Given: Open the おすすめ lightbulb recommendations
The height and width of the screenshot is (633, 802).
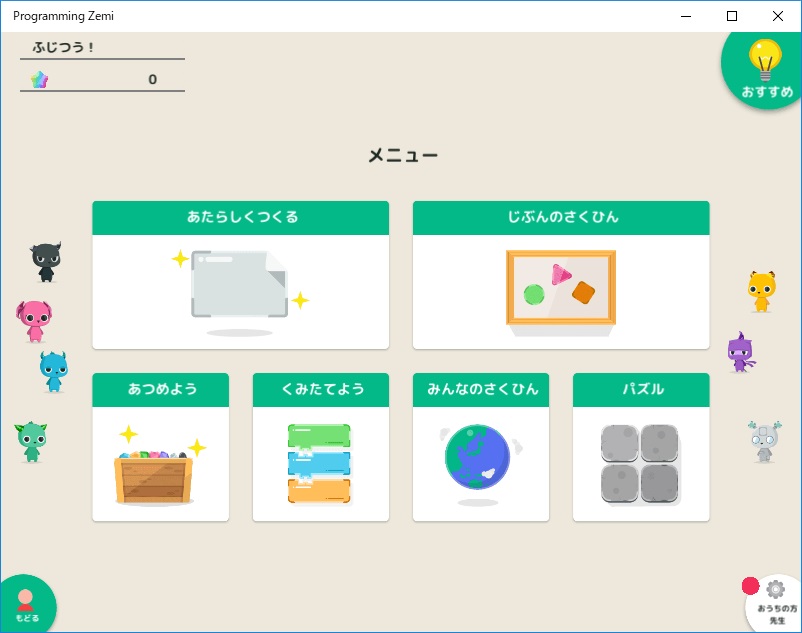Looking at the screenshot, I should [764, 69].
